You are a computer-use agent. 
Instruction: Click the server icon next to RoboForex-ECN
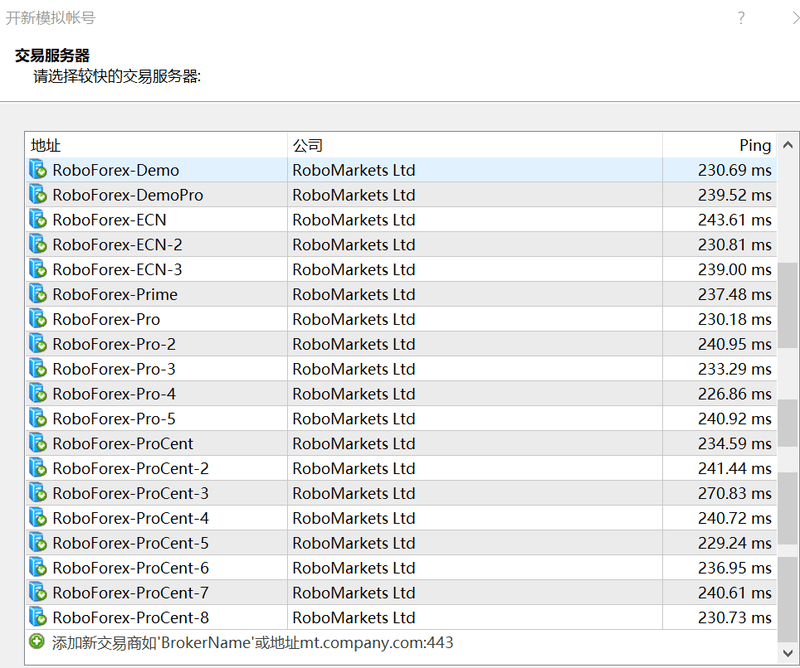tap(36, 220)
